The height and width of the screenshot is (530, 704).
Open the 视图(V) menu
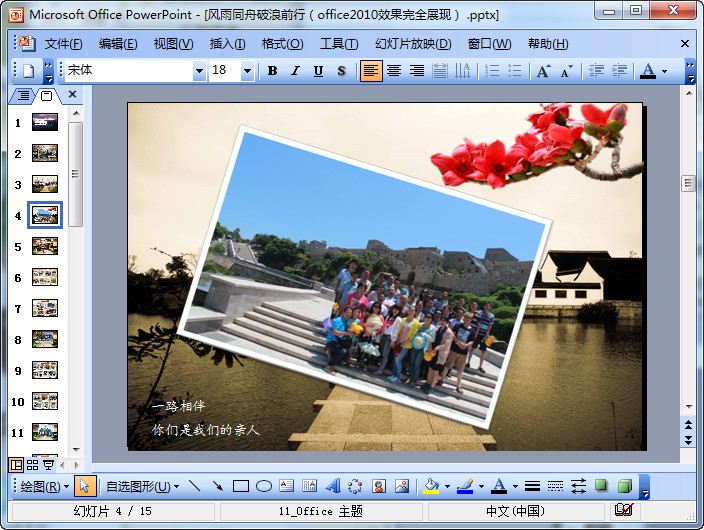pyautogui.click(x=173, y=44)
